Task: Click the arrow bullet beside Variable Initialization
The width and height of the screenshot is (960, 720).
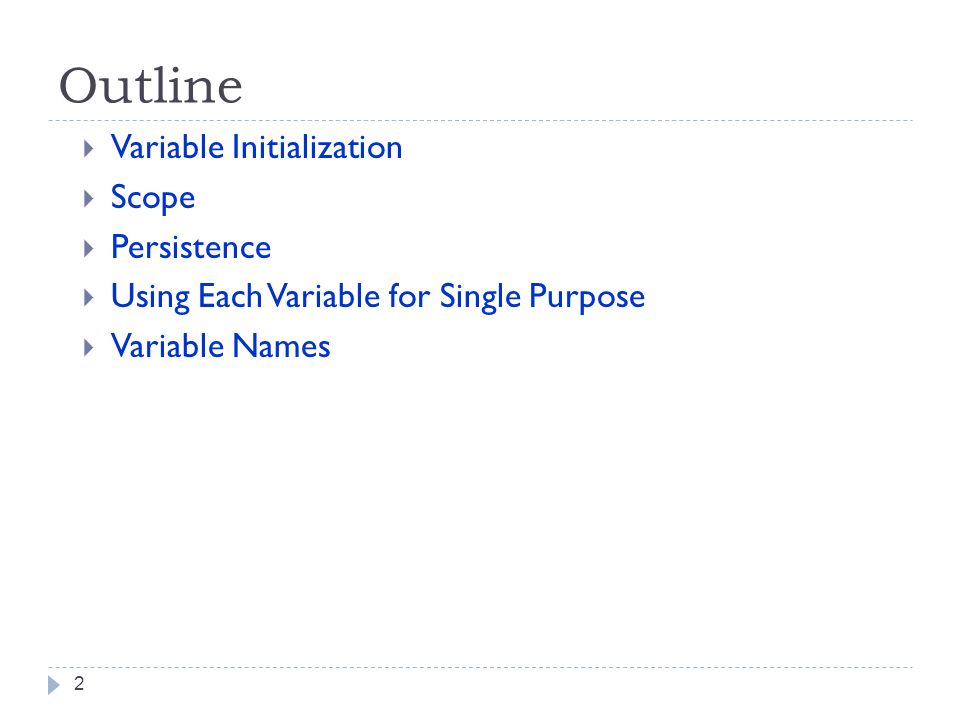Action: point(89,148)
